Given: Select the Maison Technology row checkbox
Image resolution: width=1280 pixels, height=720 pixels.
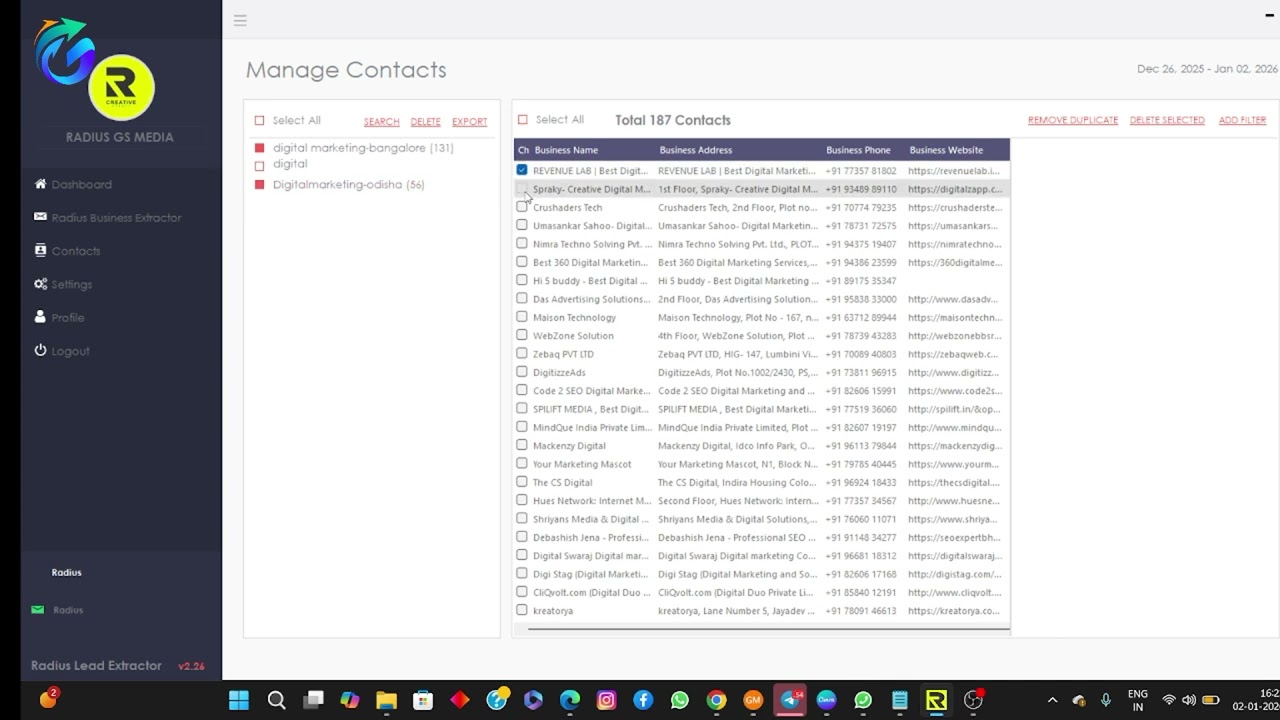Looking at the screenshot, I should point(522,317).
